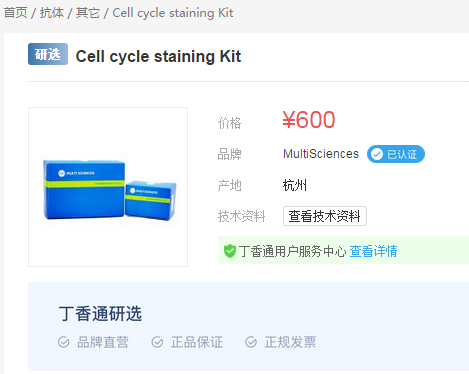469x374 pixels.
Task: Click the checkmark icon next to 正品保证
Action: pos(157,342)
